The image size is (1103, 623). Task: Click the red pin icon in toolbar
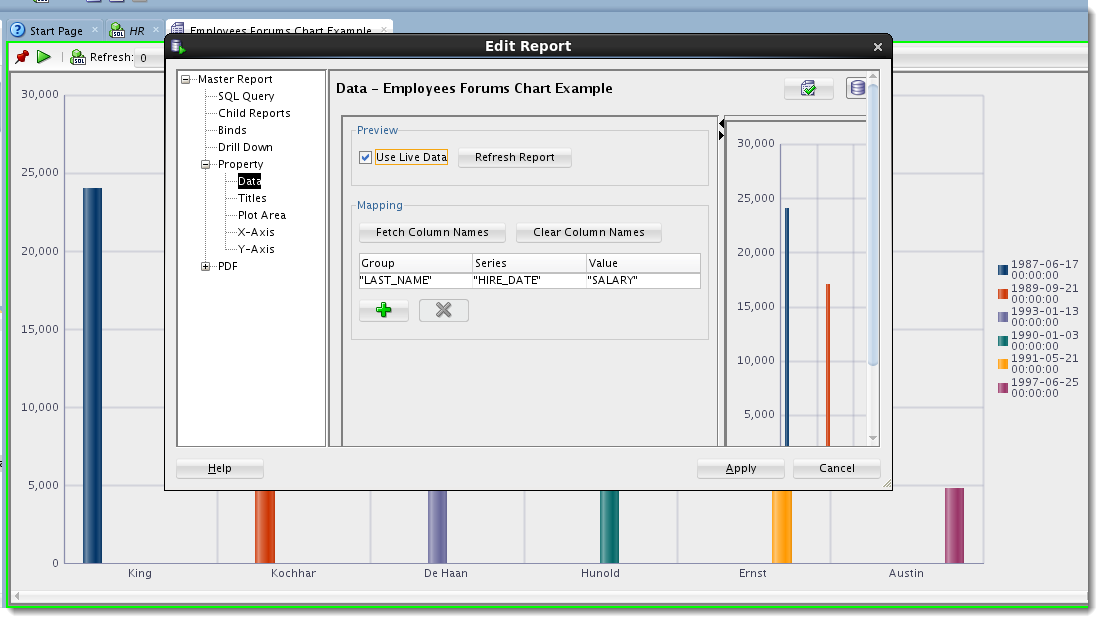coord(22,57)
